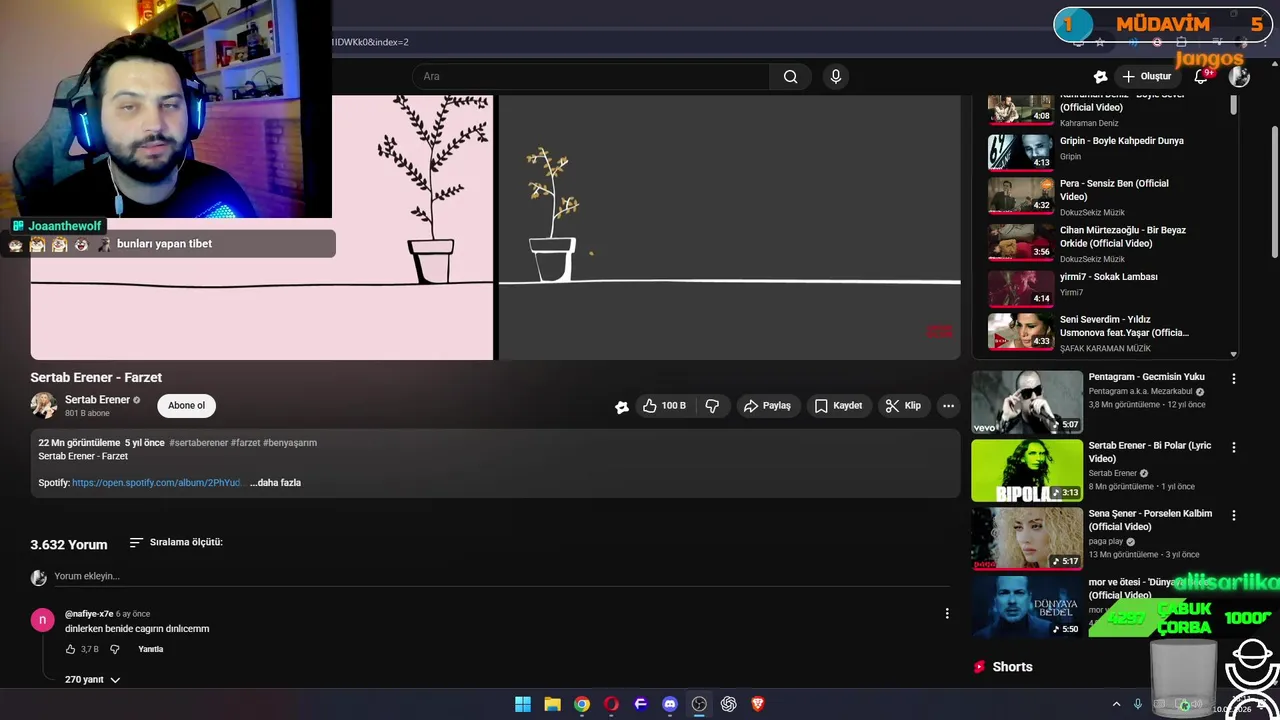The image size is (1280, 720).
Task: Share the video via Paylaş
Action: coord(767,406)
